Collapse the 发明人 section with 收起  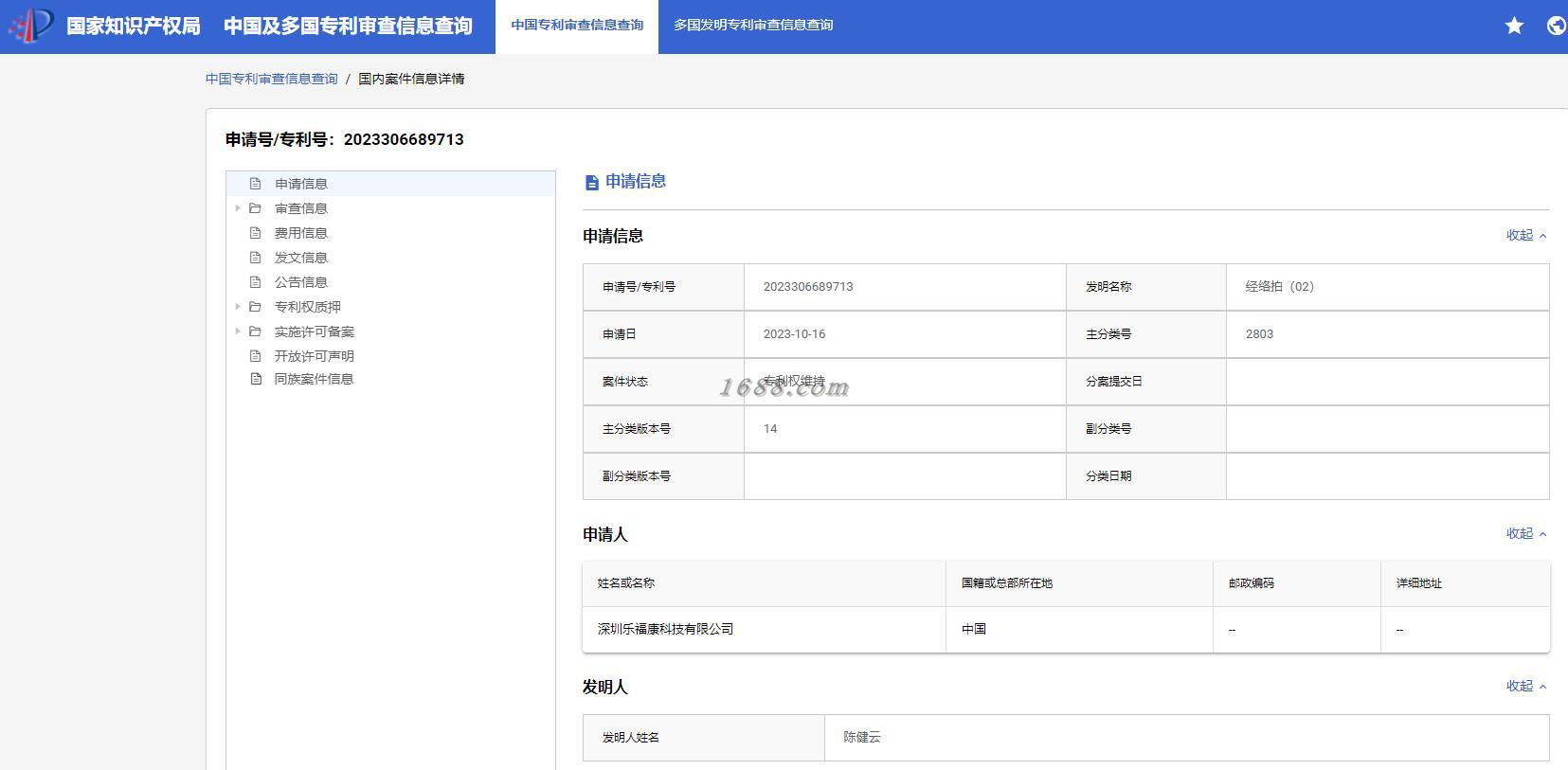pos(1526,686)
